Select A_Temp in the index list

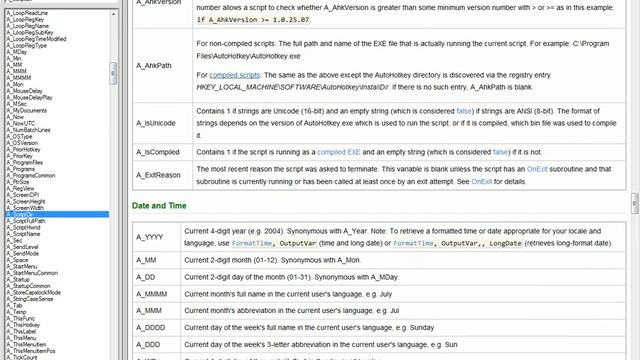click(16, 312)
